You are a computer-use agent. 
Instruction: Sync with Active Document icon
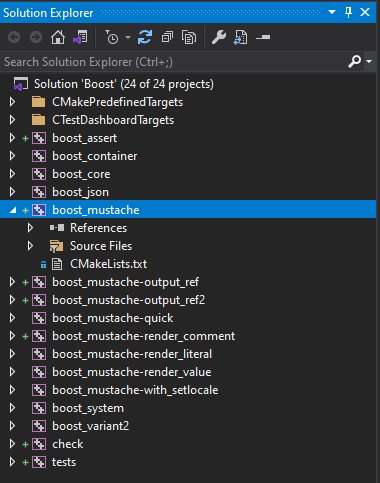(x=145, y=37)
